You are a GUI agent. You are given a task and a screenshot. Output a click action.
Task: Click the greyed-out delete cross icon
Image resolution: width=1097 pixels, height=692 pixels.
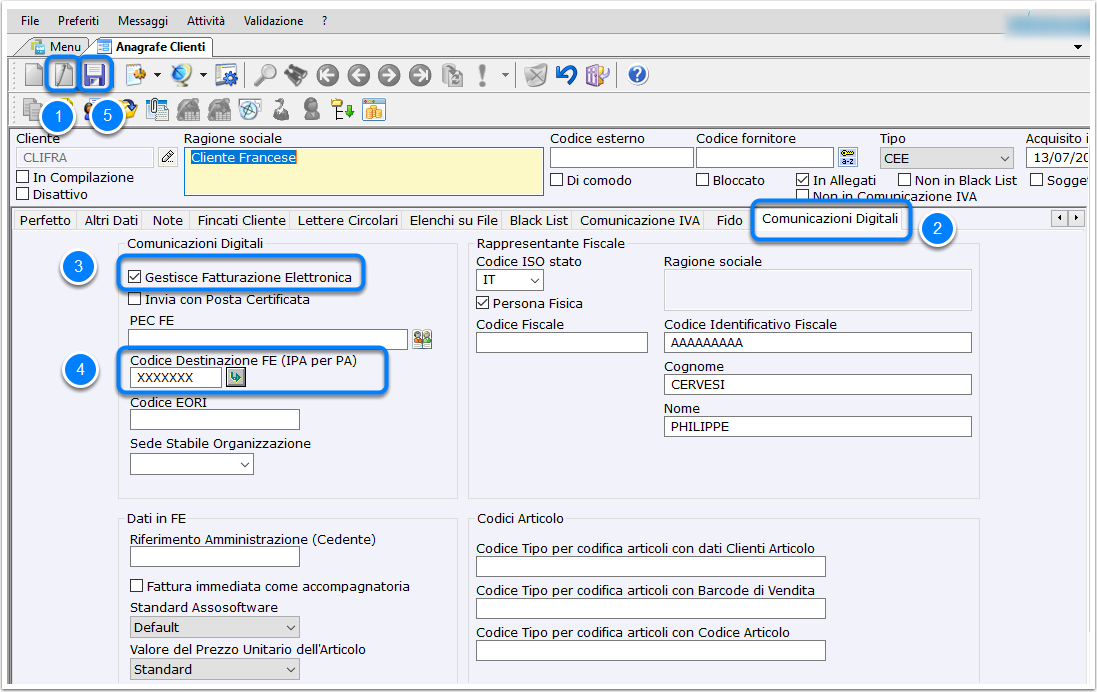click(x=535, y=75)
